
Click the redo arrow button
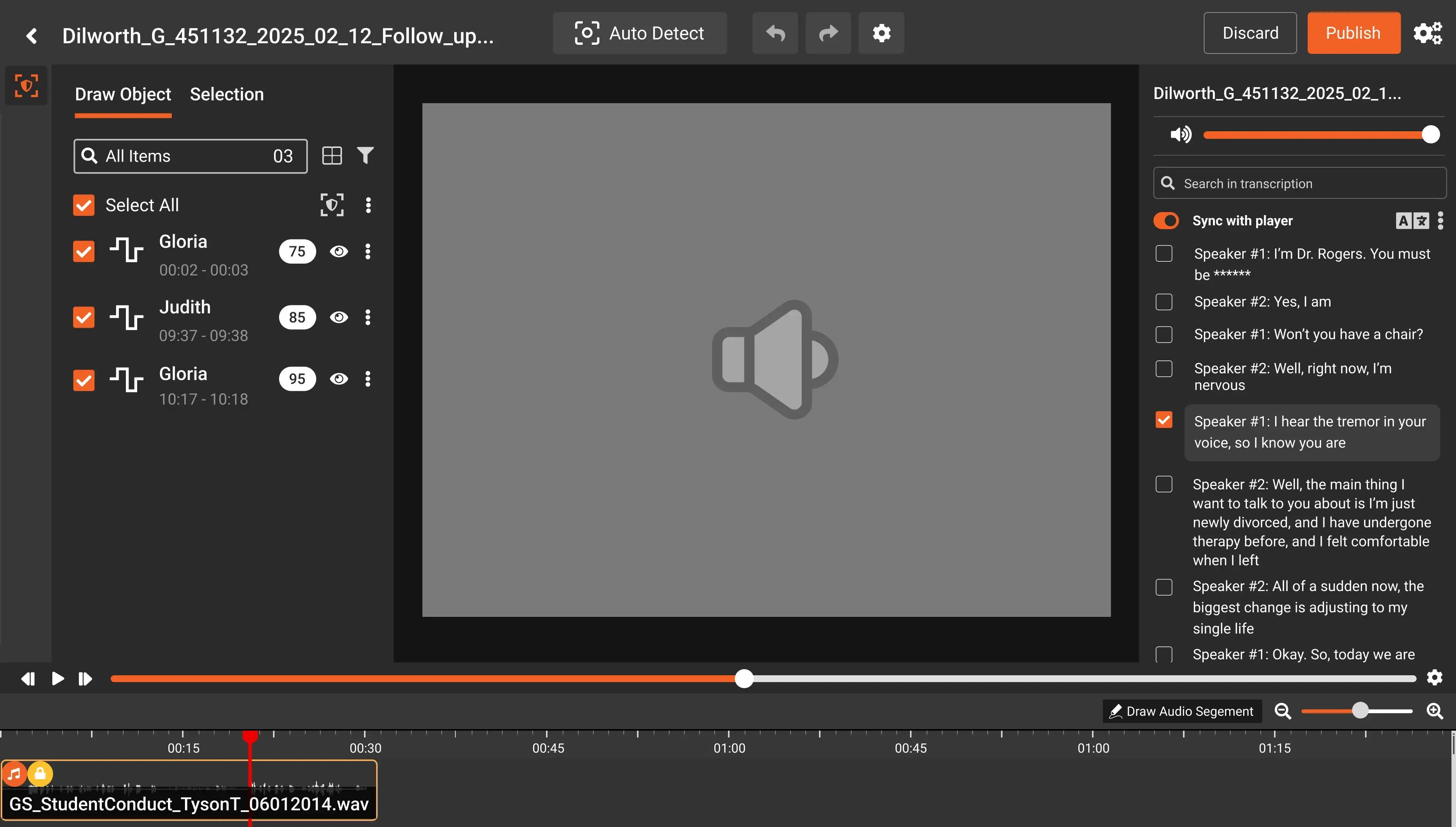pyautogui.click(x=828, y=33)
